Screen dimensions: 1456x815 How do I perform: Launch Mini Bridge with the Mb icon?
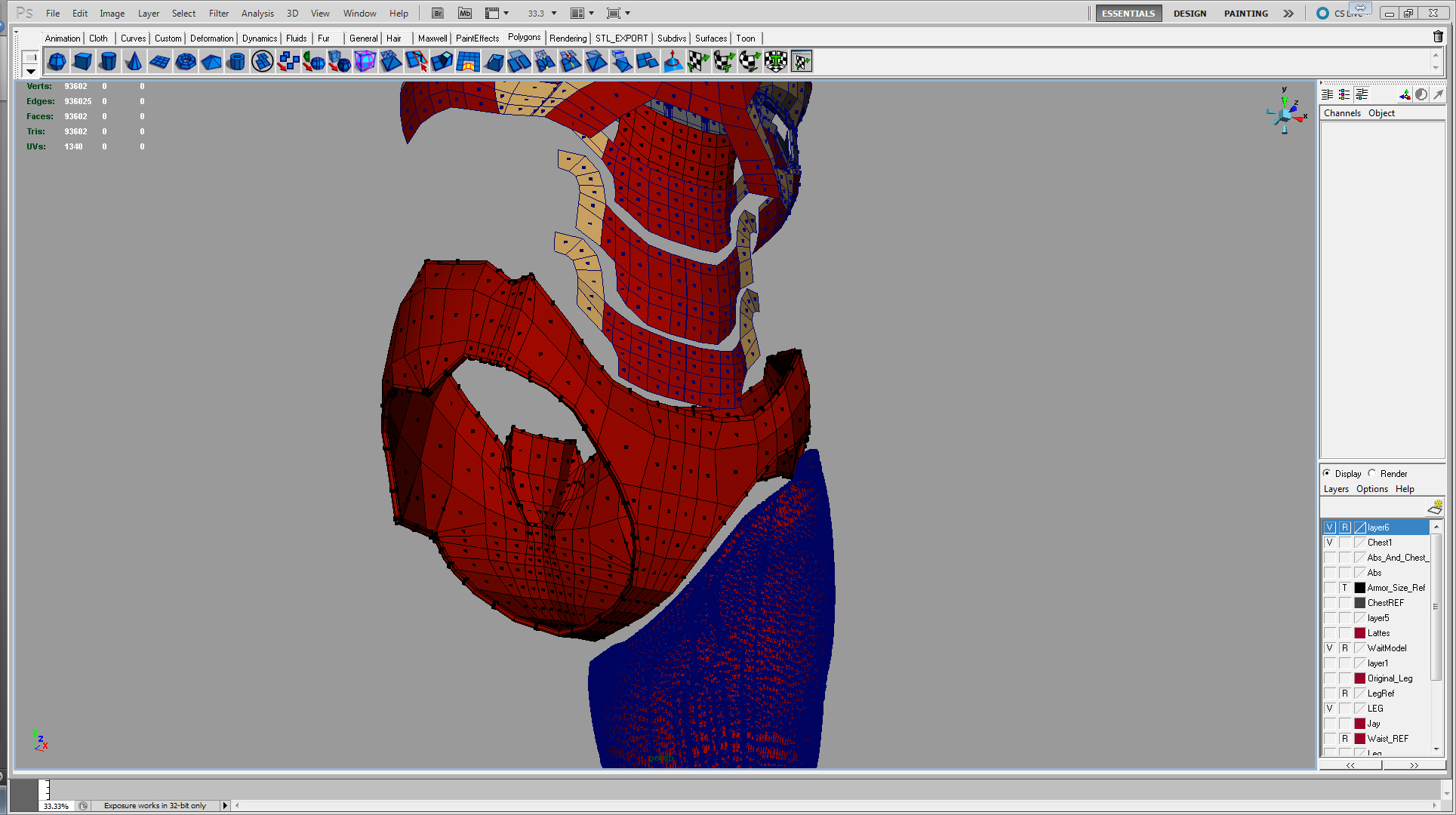(x=465, y=13)
